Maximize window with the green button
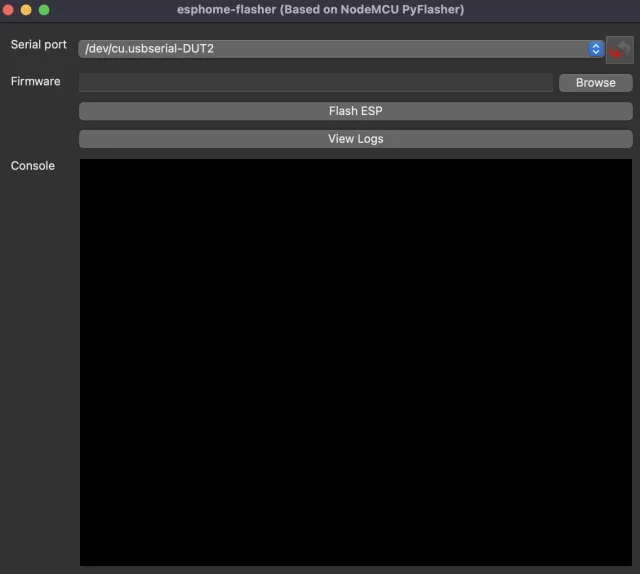Viewport: 640px width, 574px height. pyautogui.click(x=43, y=10)
